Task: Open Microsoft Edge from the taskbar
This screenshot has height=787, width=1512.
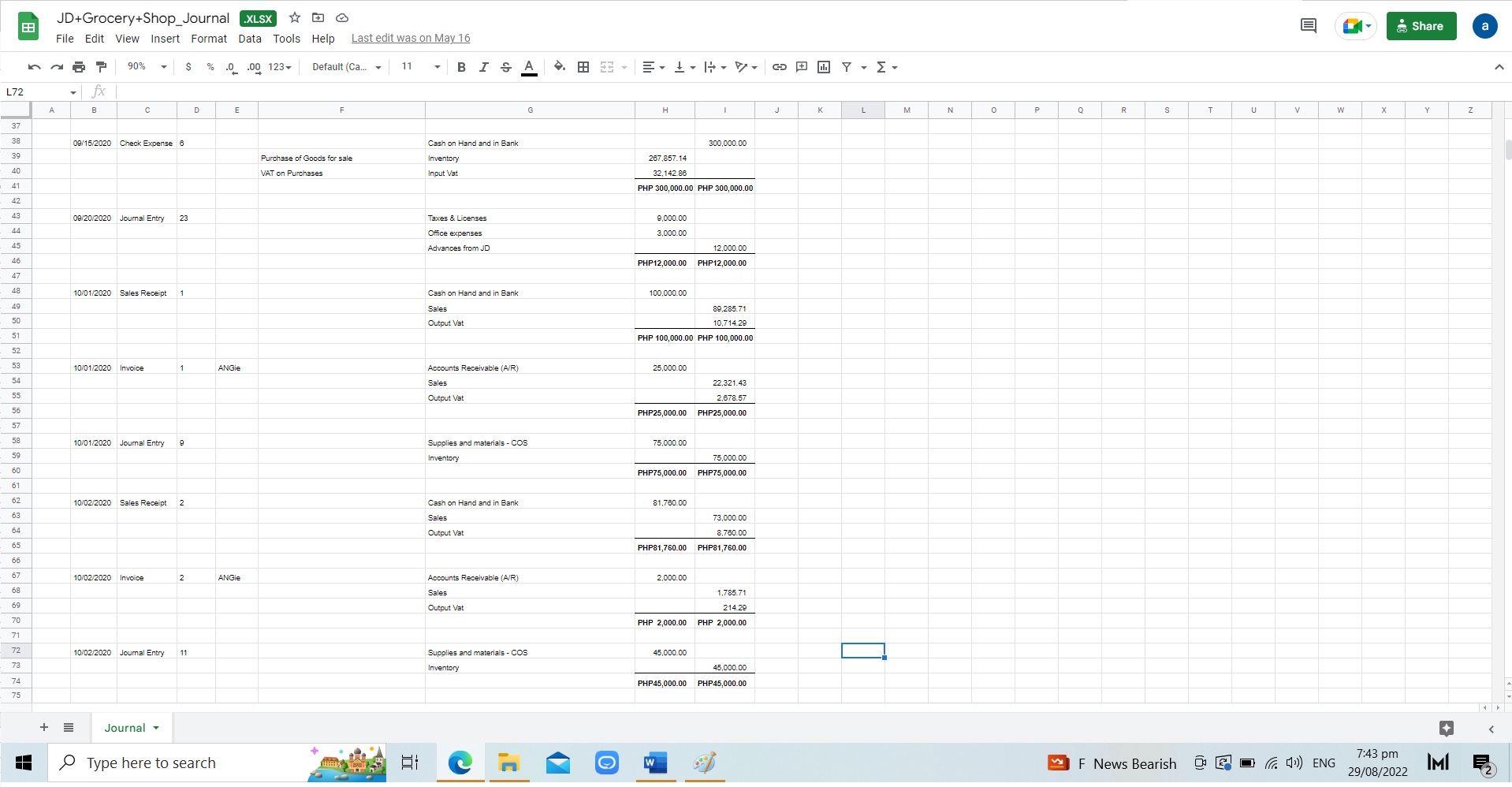Action: click(x=460, y=763)
